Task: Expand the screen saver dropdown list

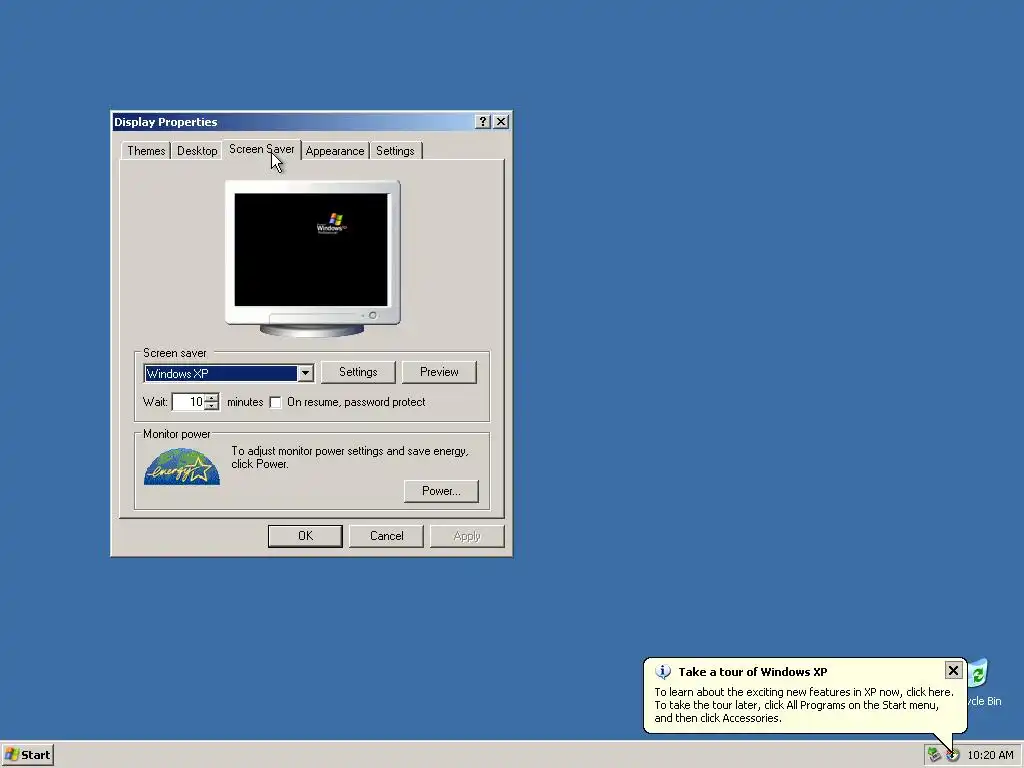Action: click(x=305, y=374)
